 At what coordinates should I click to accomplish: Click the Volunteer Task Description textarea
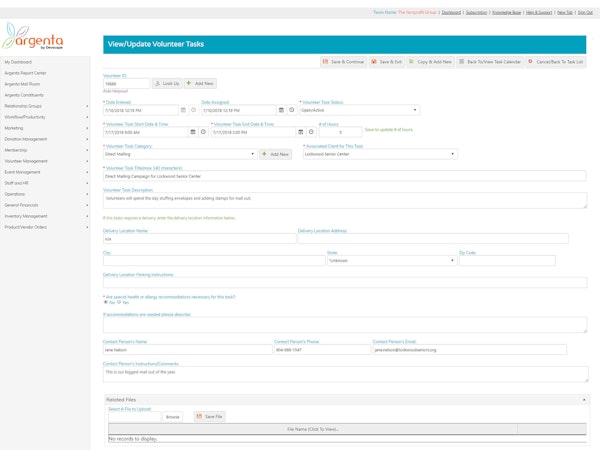(x=345, y=201)
